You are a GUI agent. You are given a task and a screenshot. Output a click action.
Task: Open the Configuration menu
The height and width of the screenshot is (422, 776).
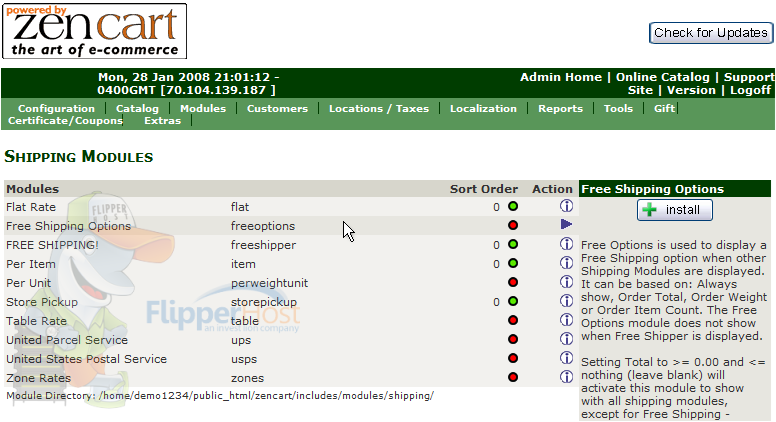56,108
